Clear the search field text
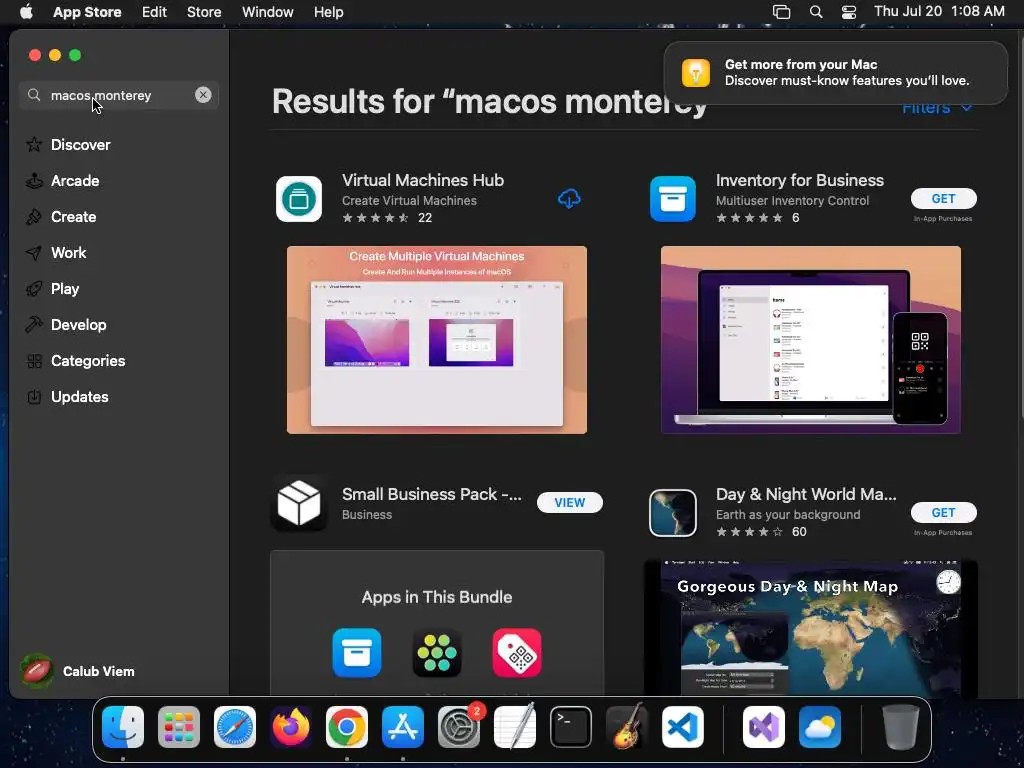The height and width of the screenshot is (768, 1024). [203, 95]
